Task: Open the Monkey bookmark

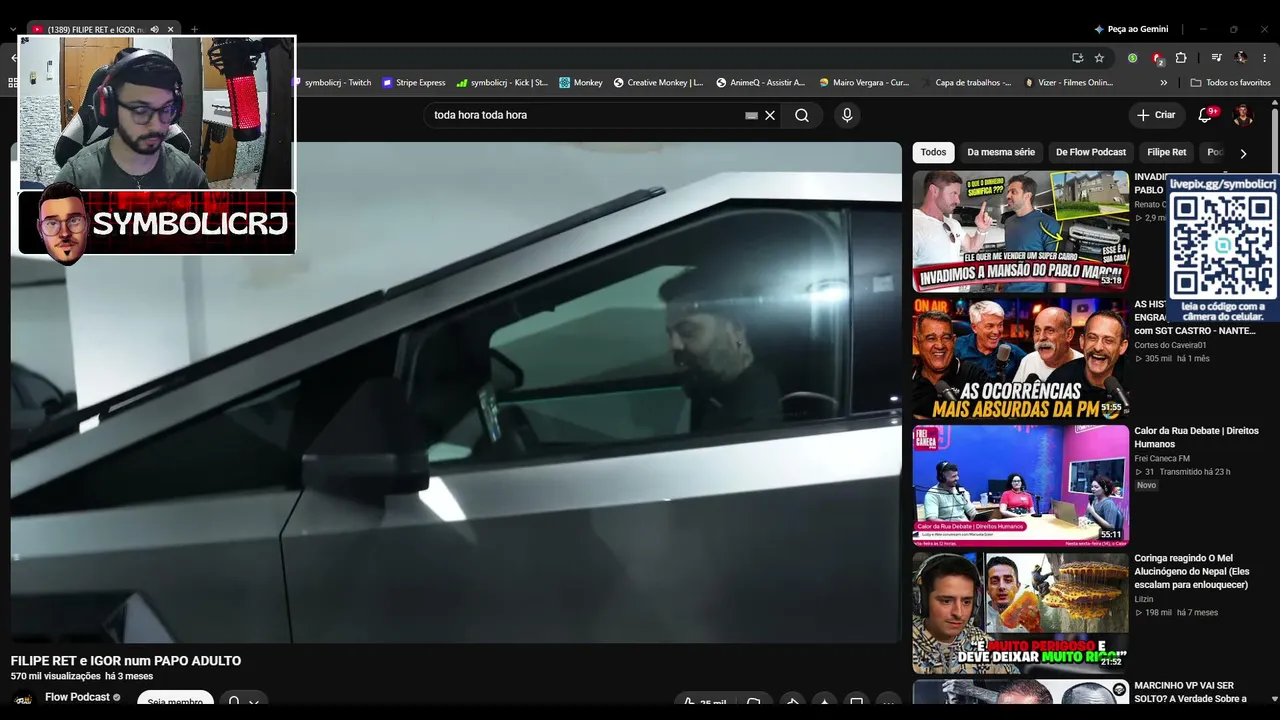Action: (581, 83)
